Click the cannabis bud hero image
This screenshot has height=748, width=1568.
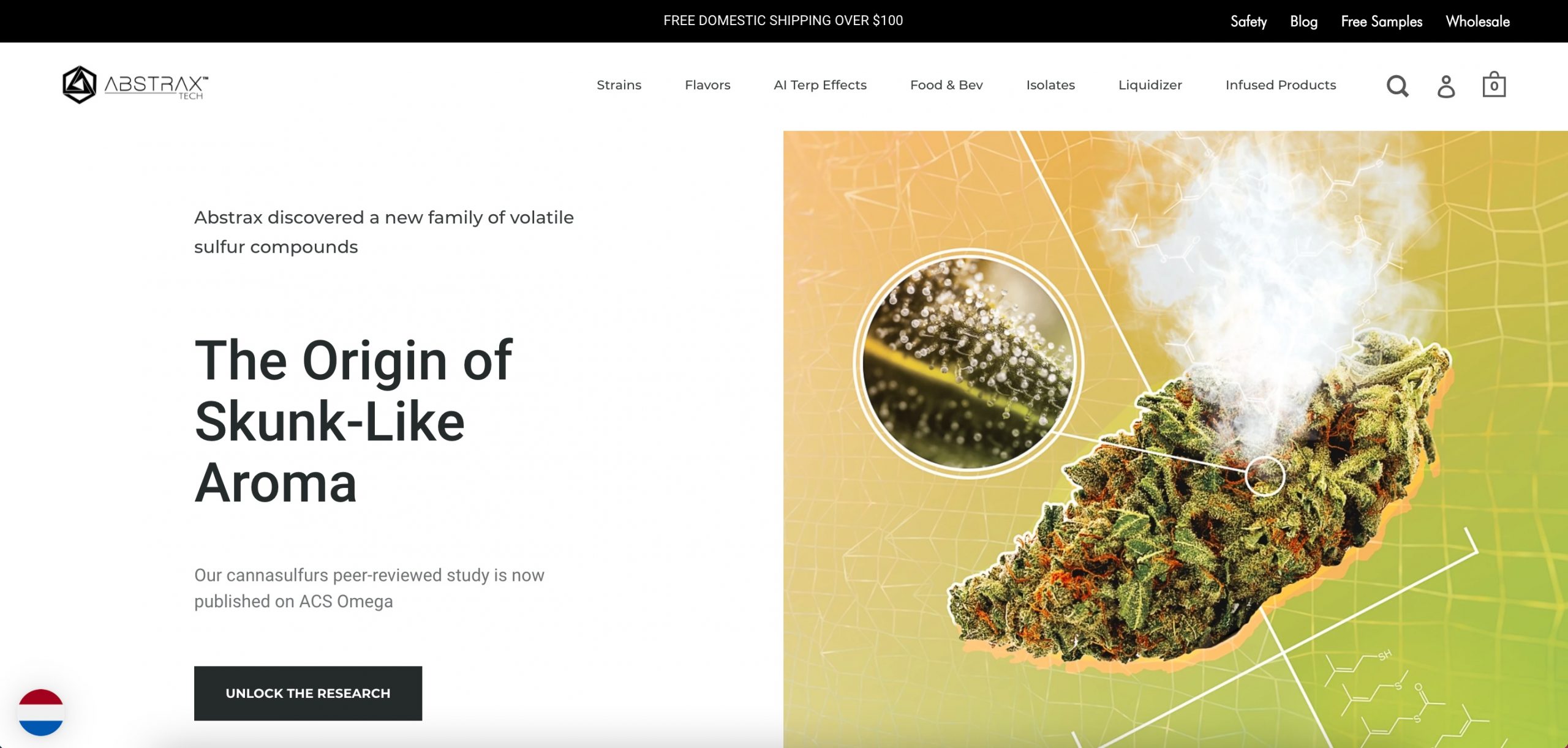coord(1175,439)
